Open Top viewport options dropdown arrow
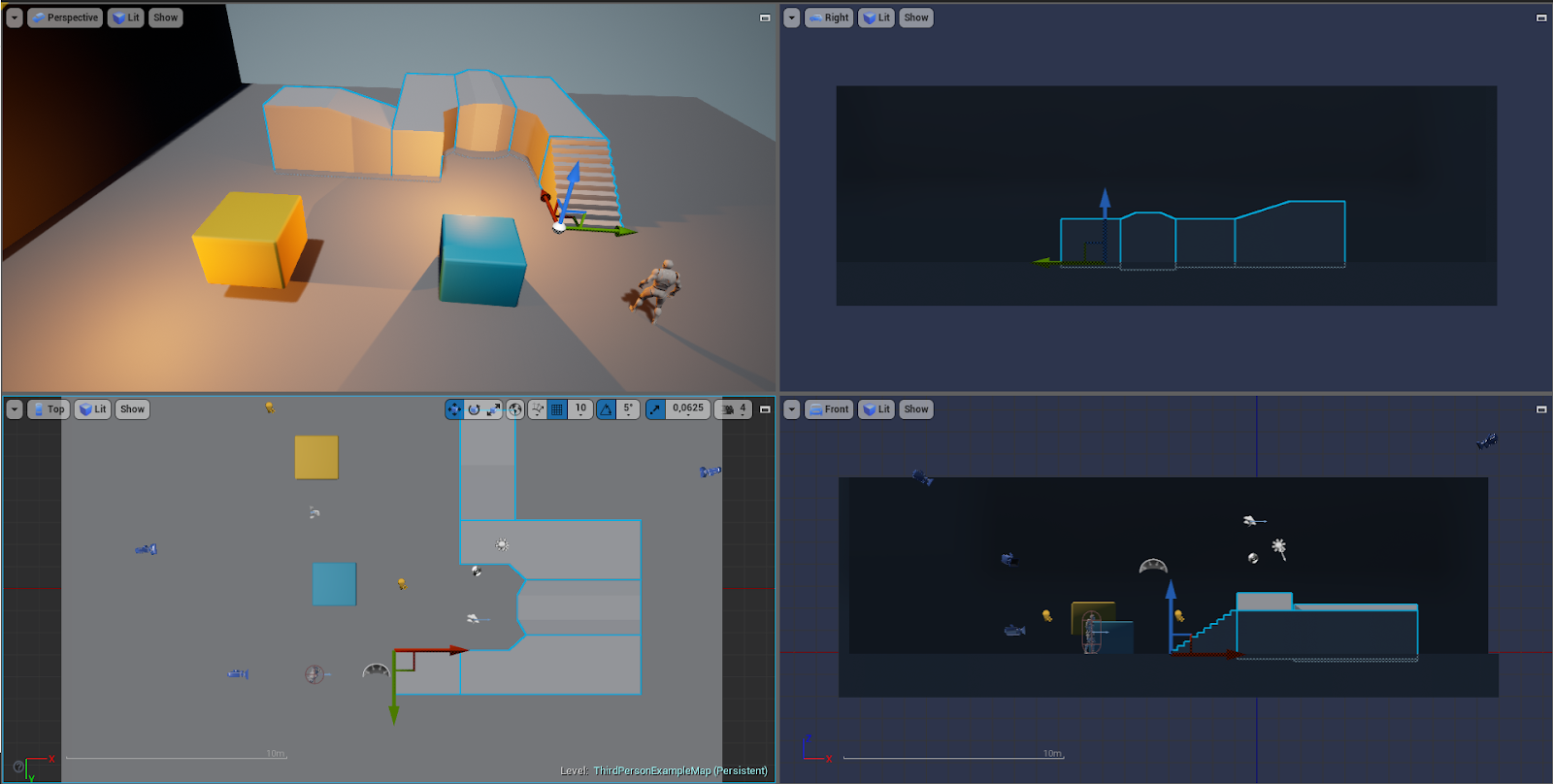The height and width of the screenshot is (784, 1553). point(15,409)
